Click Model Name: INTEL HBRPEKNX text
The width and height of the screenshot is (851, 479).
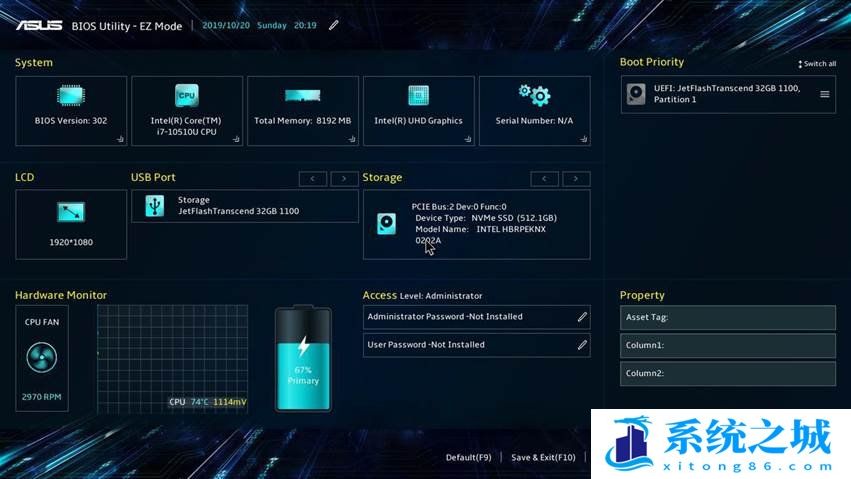(x=481, y=229)
